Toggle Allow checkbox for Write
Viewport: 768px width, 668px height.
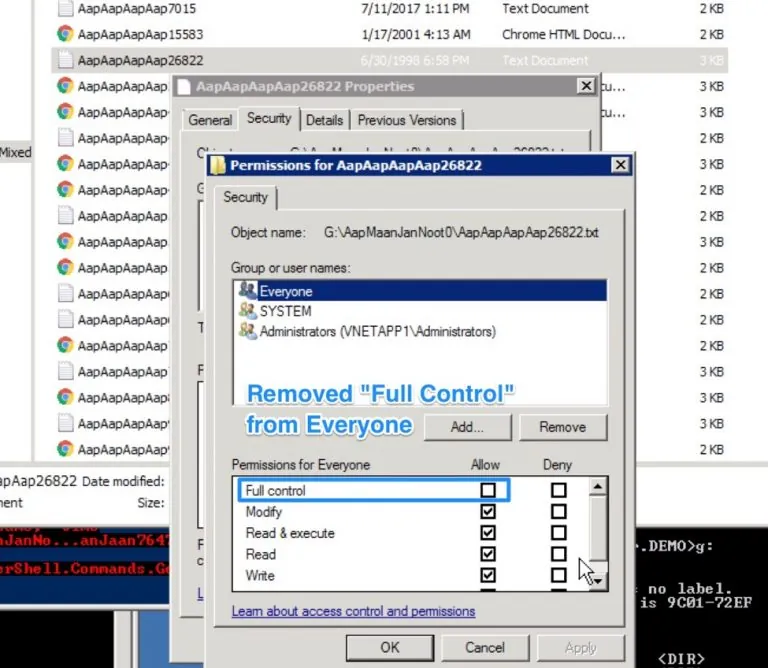[x=488, y=575]
